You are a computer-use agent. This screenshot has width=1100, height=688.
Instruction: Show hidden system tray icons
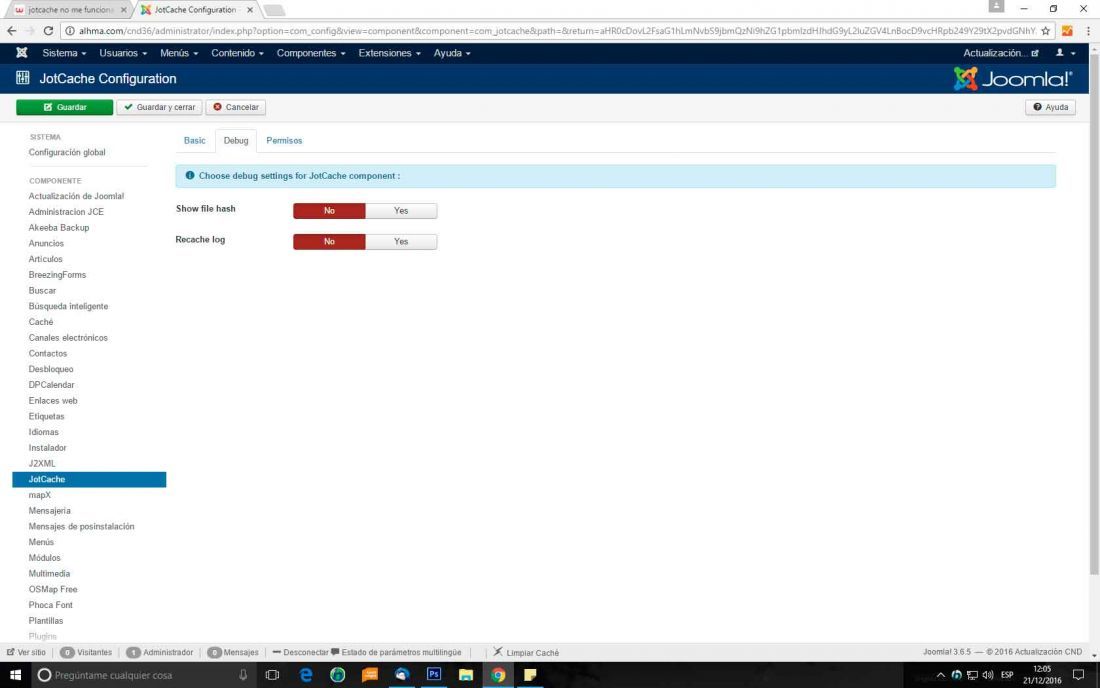tap(941, 675)
